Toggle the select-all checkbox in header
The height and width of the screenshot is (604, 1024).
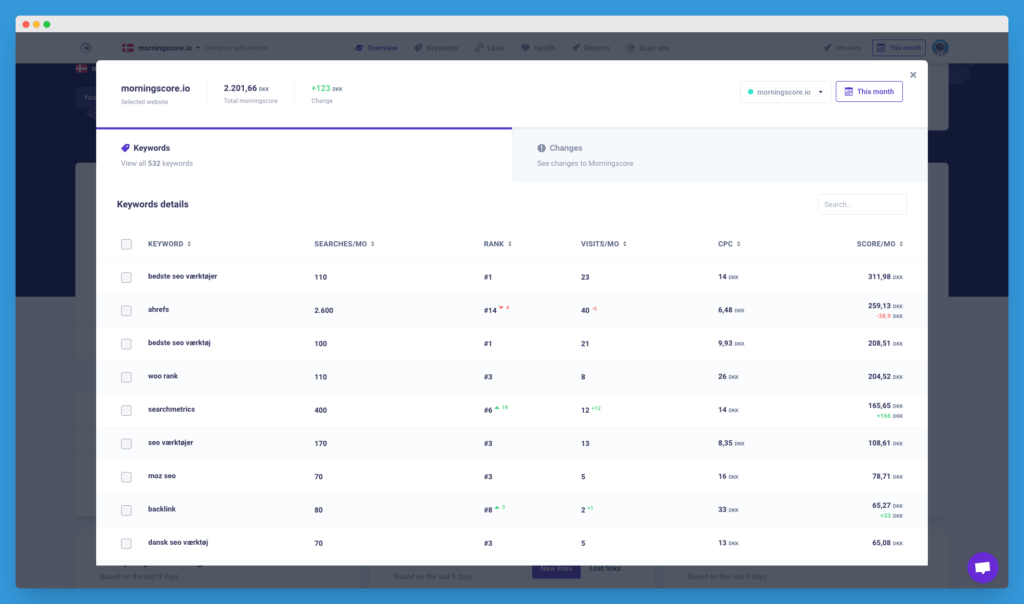126,244
